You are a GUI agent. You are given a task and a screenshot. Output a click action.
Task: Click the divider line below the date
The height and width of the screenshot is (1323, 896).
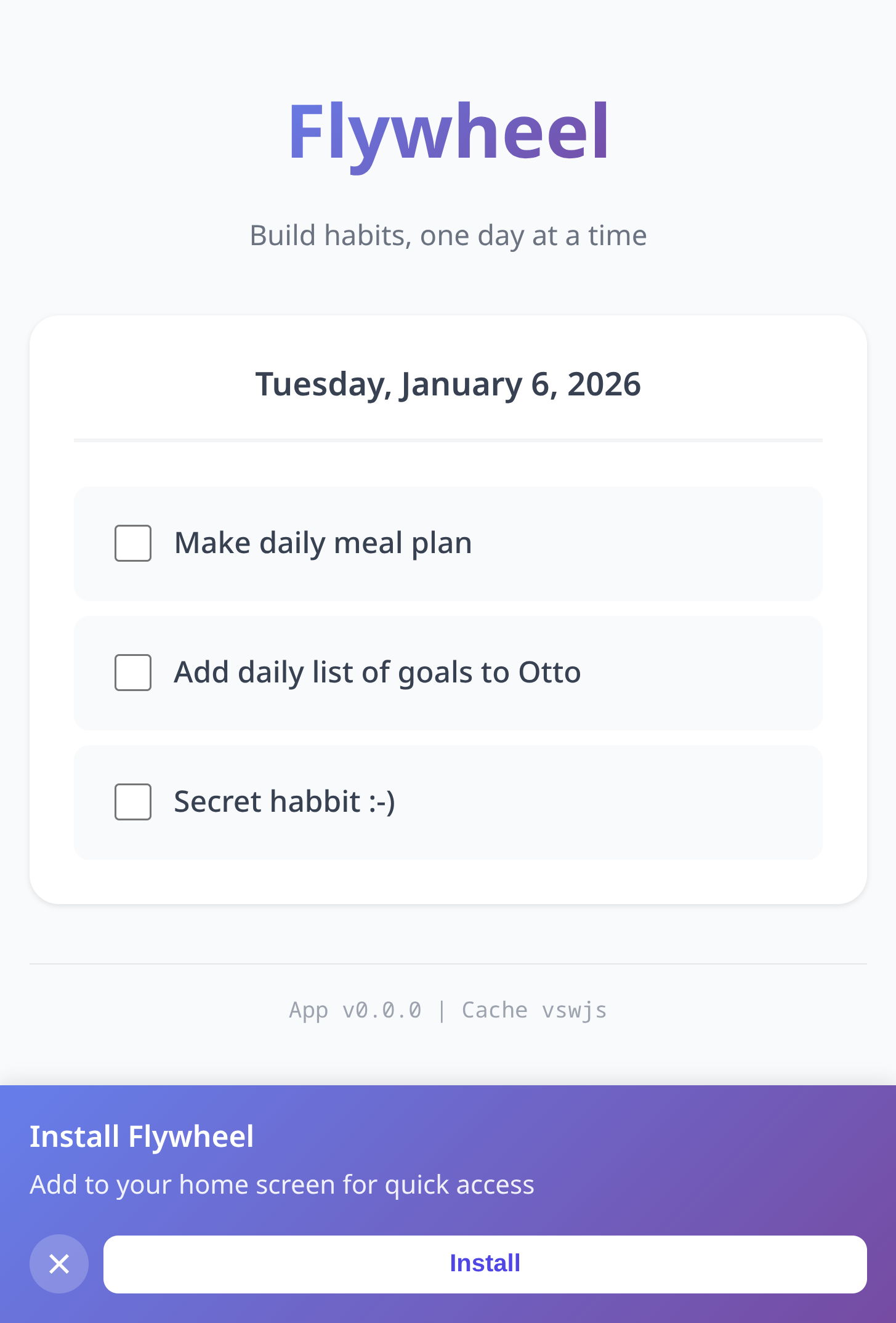pos(448,440)
